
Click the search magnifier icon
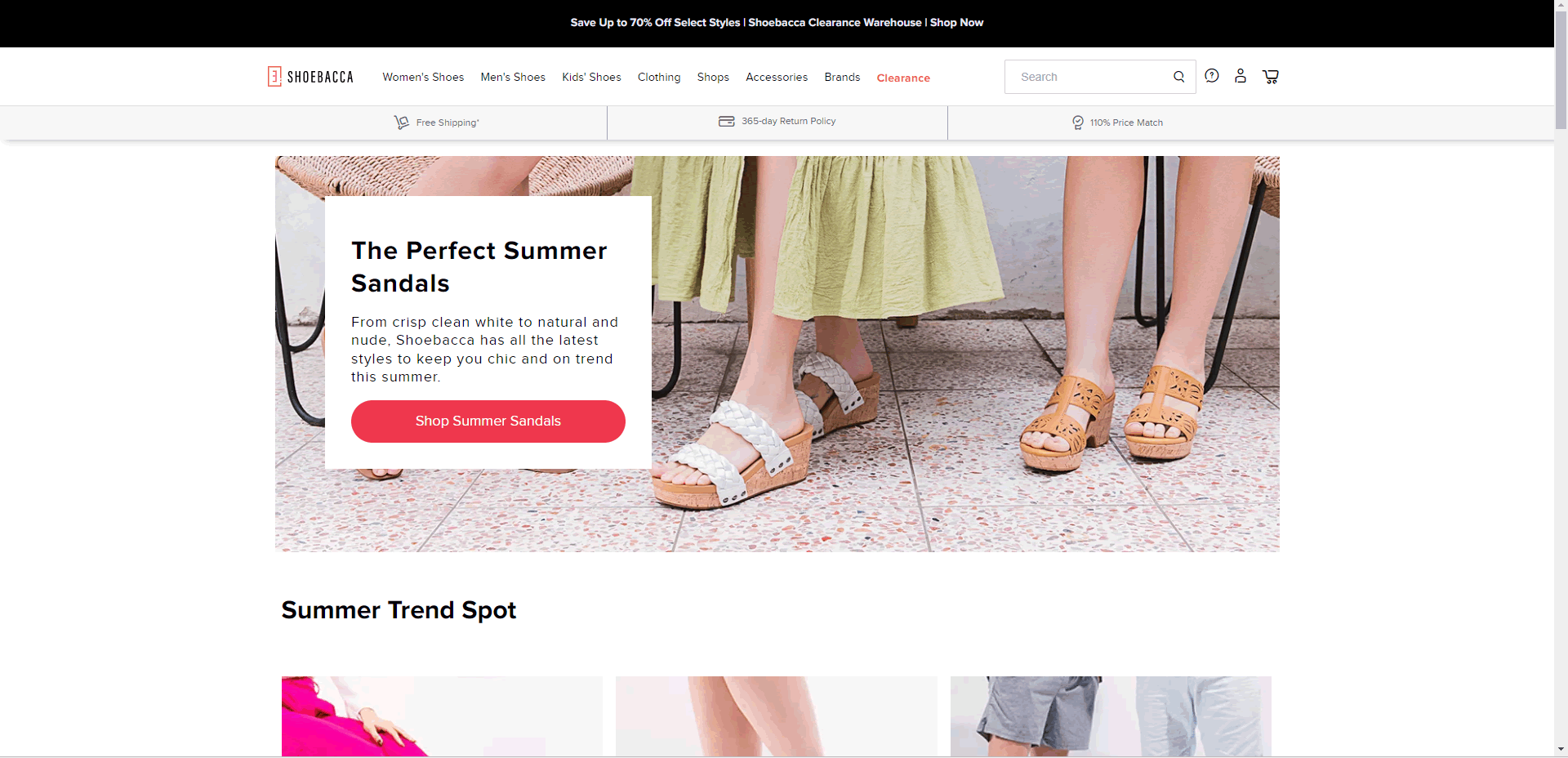click(1178, 77)
